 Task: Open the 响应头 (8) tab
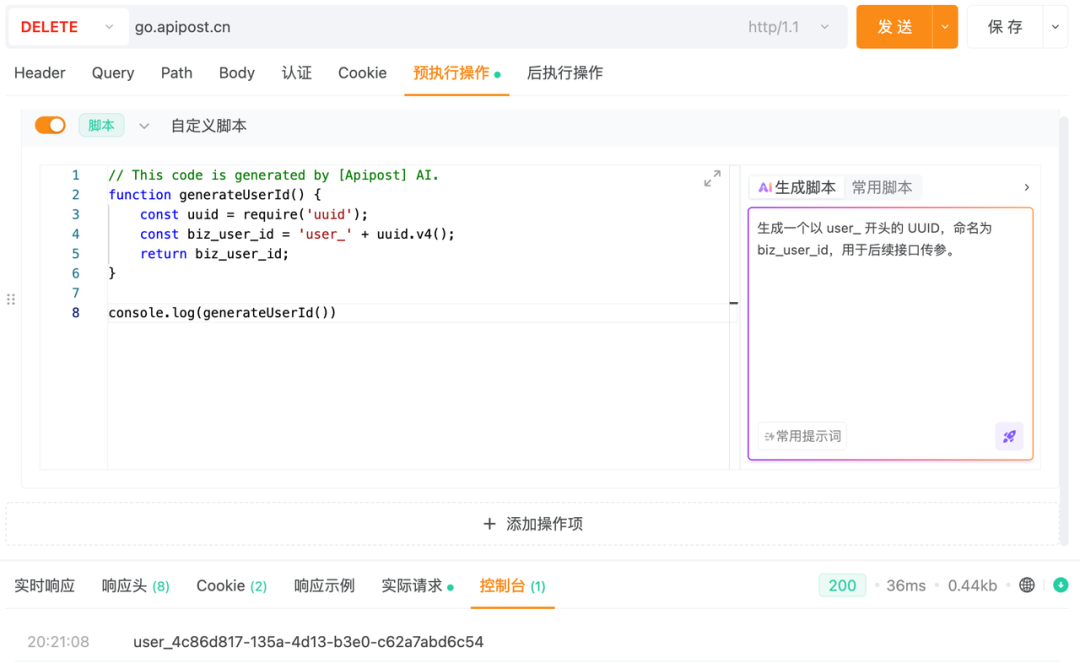tap(136, 586)
